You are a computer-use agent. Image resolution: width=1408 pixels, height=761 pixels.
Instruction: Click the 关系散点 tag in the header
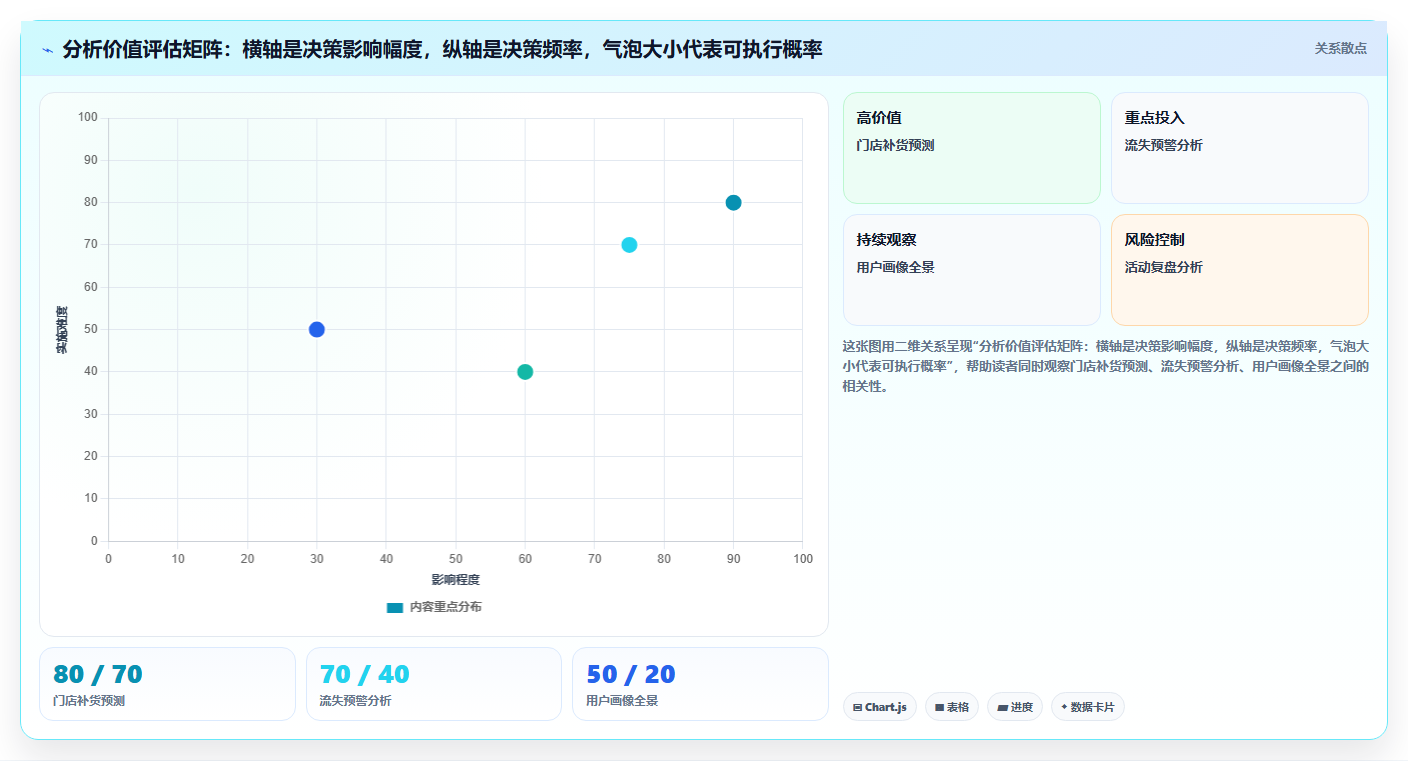point(1340,48)
